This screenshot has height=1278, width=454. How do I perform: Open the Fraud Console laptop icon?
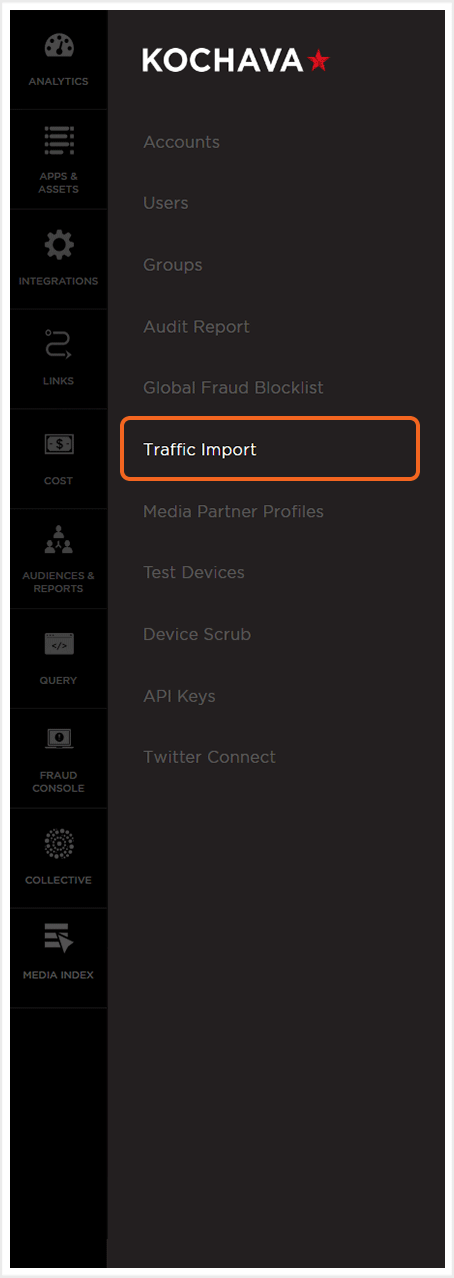point(58,740)
